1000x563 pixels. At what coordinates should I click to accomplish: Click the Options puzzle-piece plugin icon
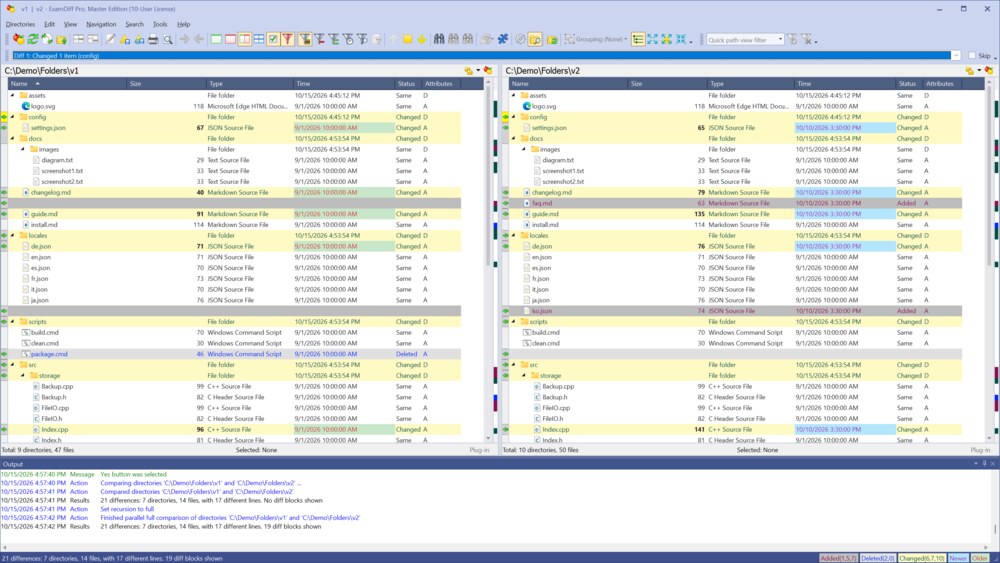pyautogui.click(x=503, y=40)
